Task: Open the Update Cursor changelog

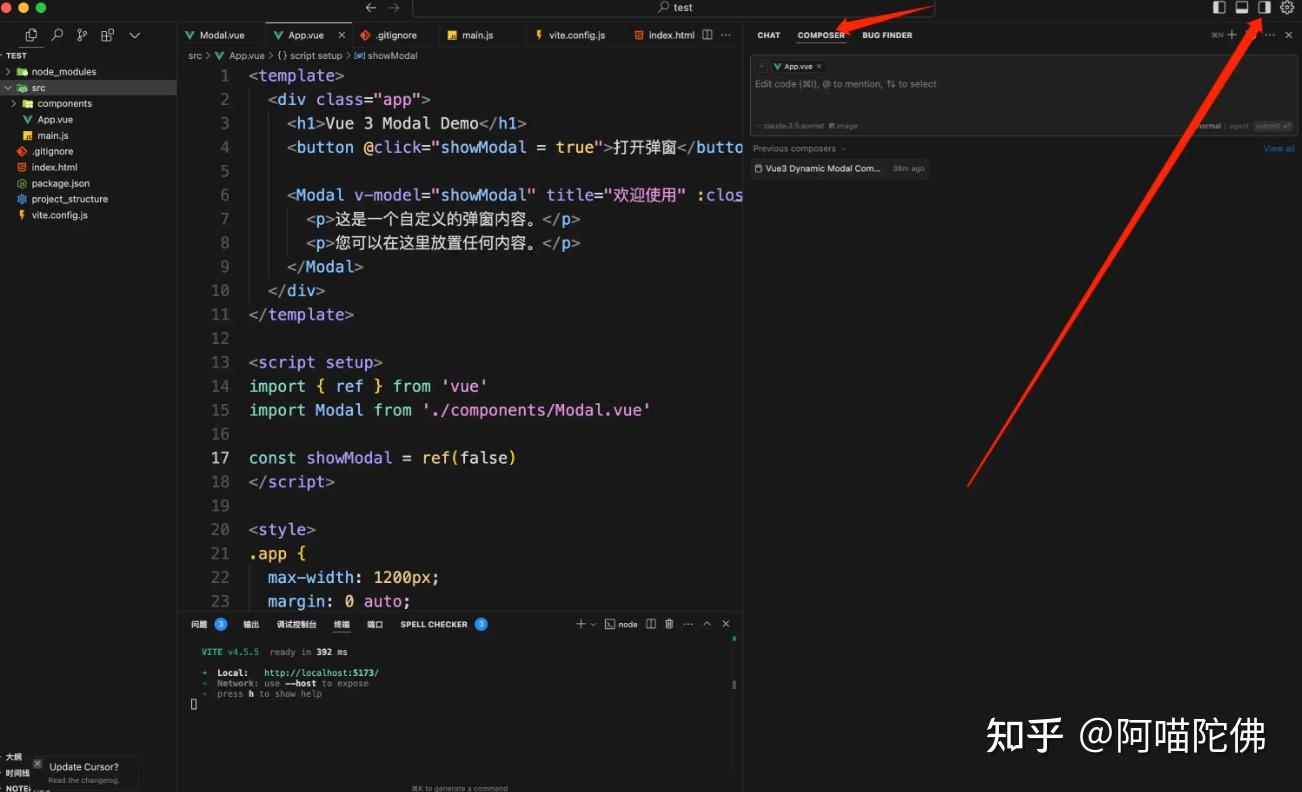Action: tap(86, 766)
